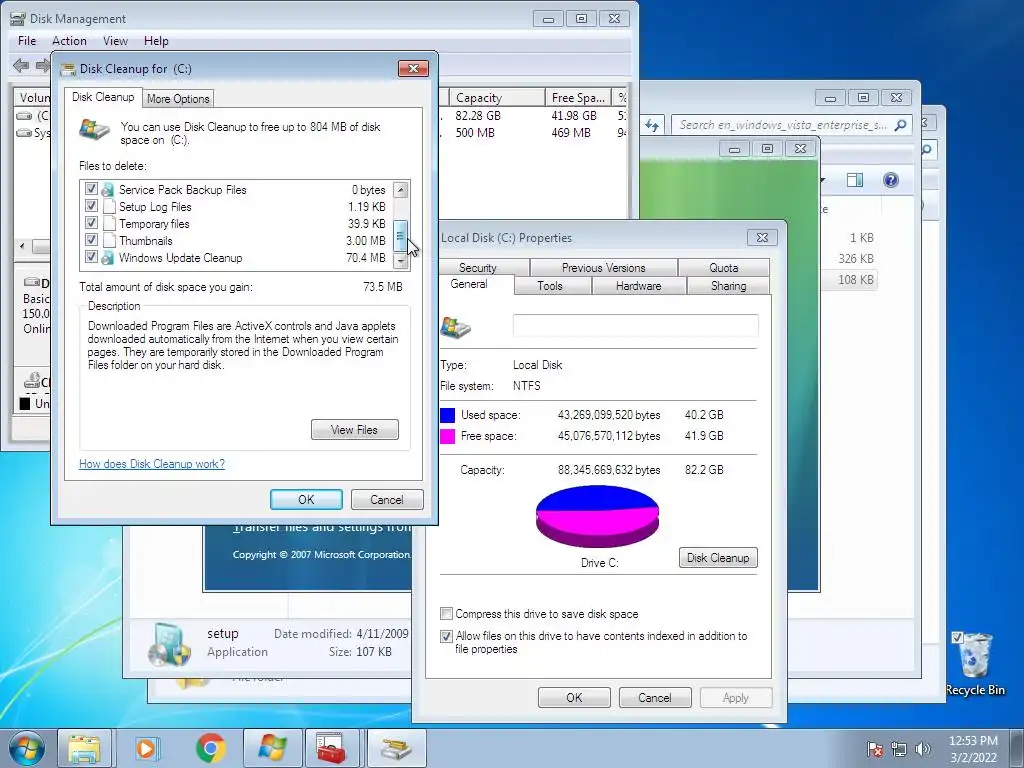The width and height of the screenshot is (1024, 768).
Task: Open the Help menu in Disk Management
Action: coord(156,40)
